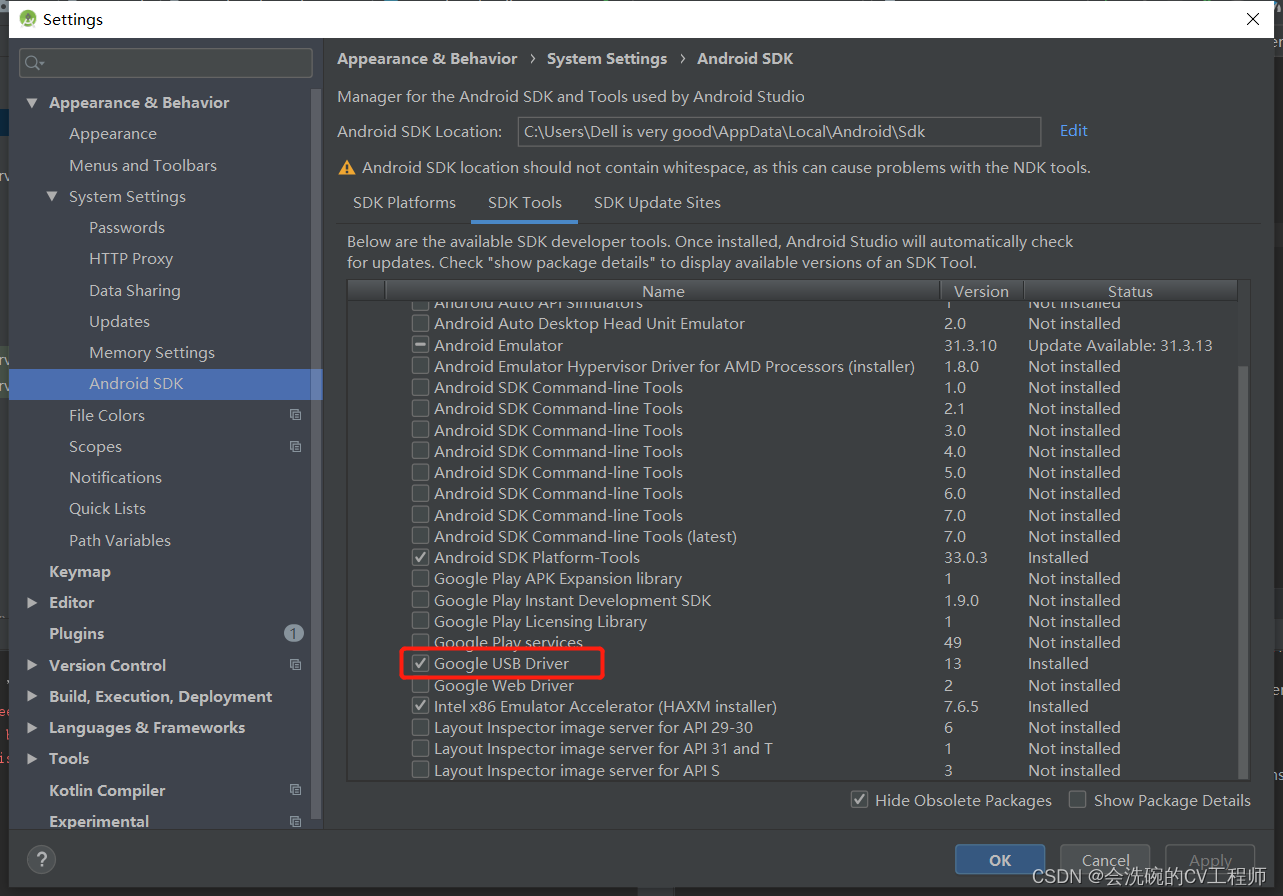The width and height of the screenshot is (1283, 896).
Task: Switch to the SDK Platforms tab
Action: [x=404, y=202]
